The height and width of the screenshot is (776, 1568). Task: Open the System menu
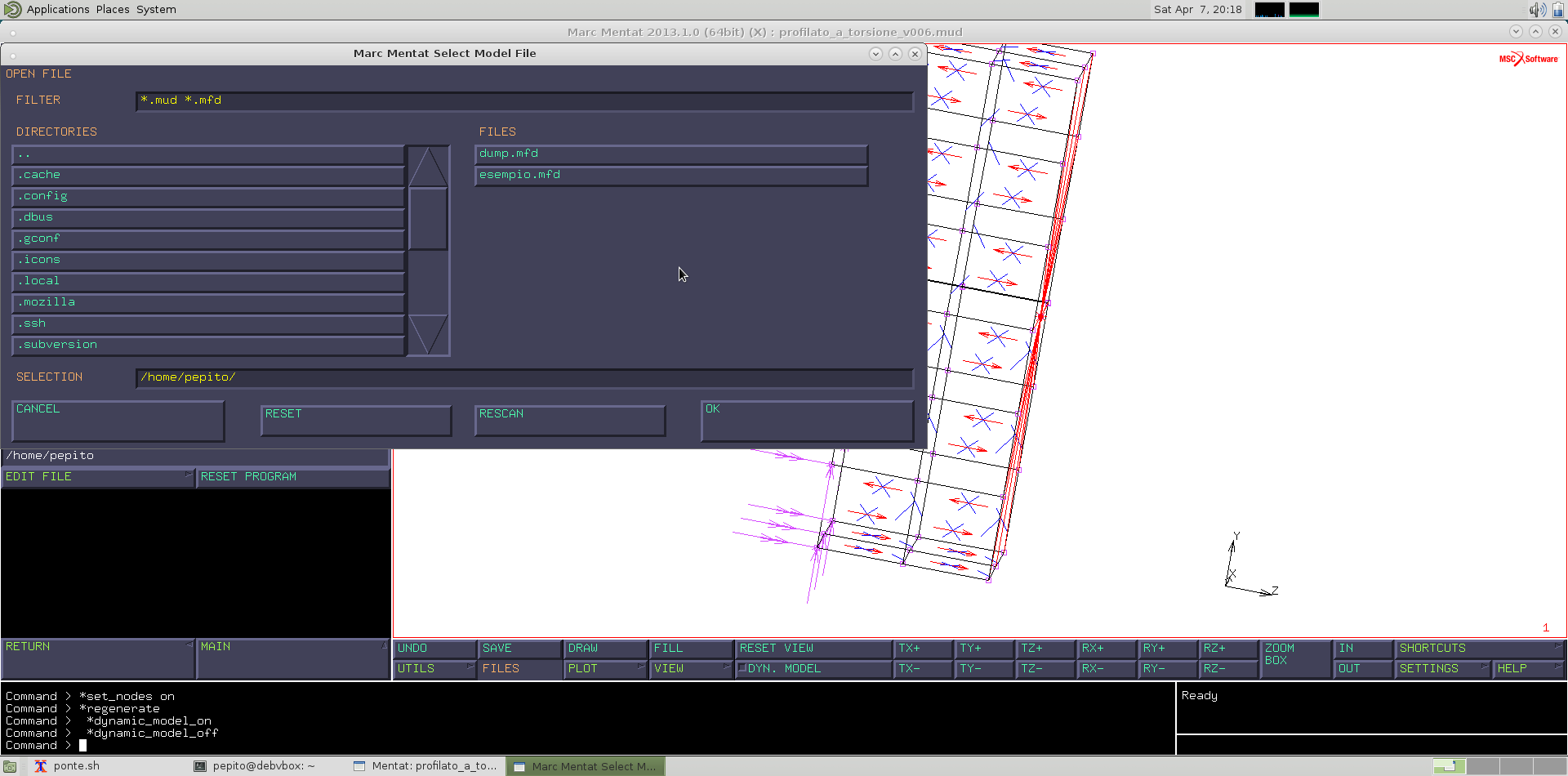(x=156, y=10)
